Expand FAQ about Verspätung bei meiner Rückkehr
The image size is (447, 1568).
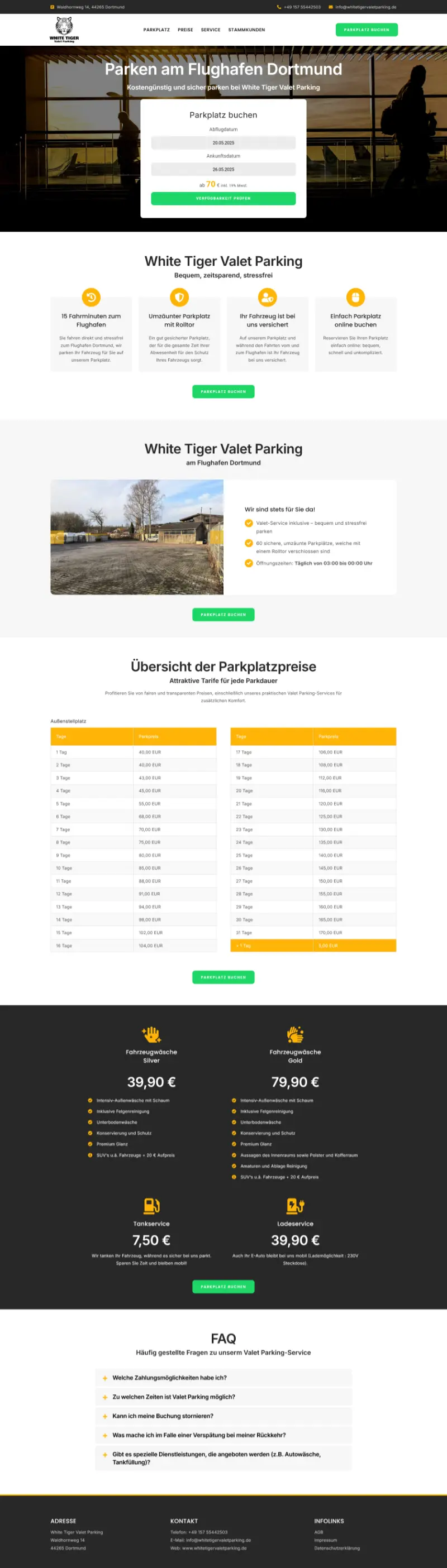pyautogui.click(x=223, y=1435)
